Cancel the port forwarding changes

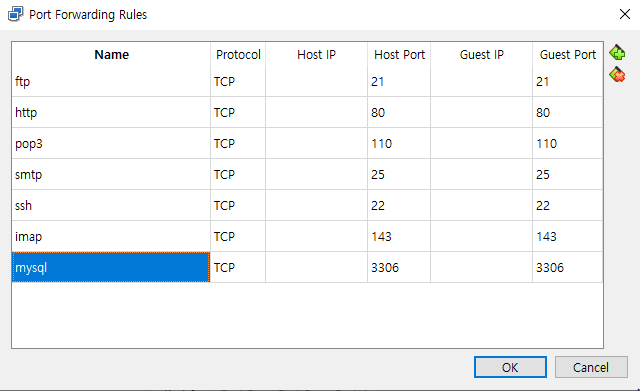pos(591,367)
